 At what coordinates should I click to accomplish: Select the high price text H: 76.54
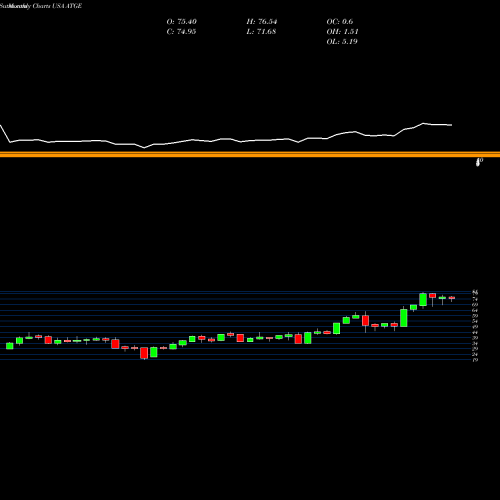tap(262, 22)
